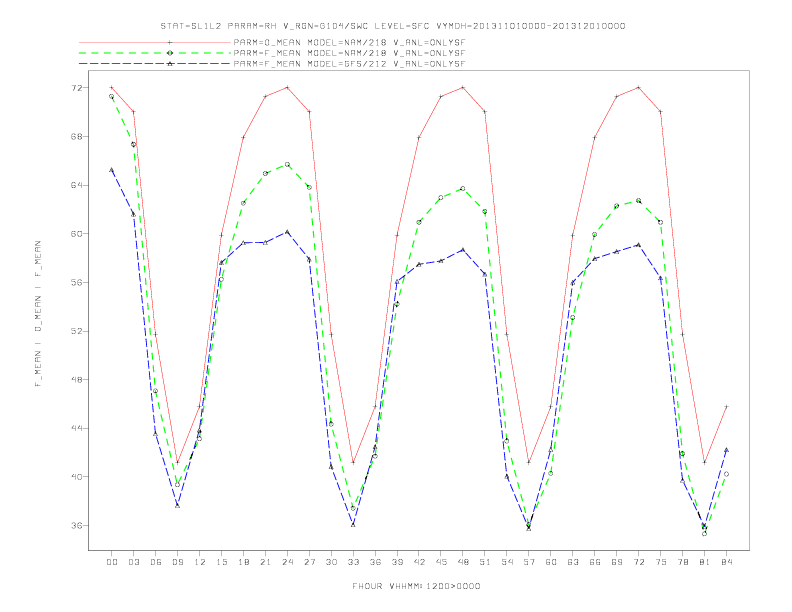
Task: Click green NAM circle marker at hour 48
Action: (x=463, y=189)
